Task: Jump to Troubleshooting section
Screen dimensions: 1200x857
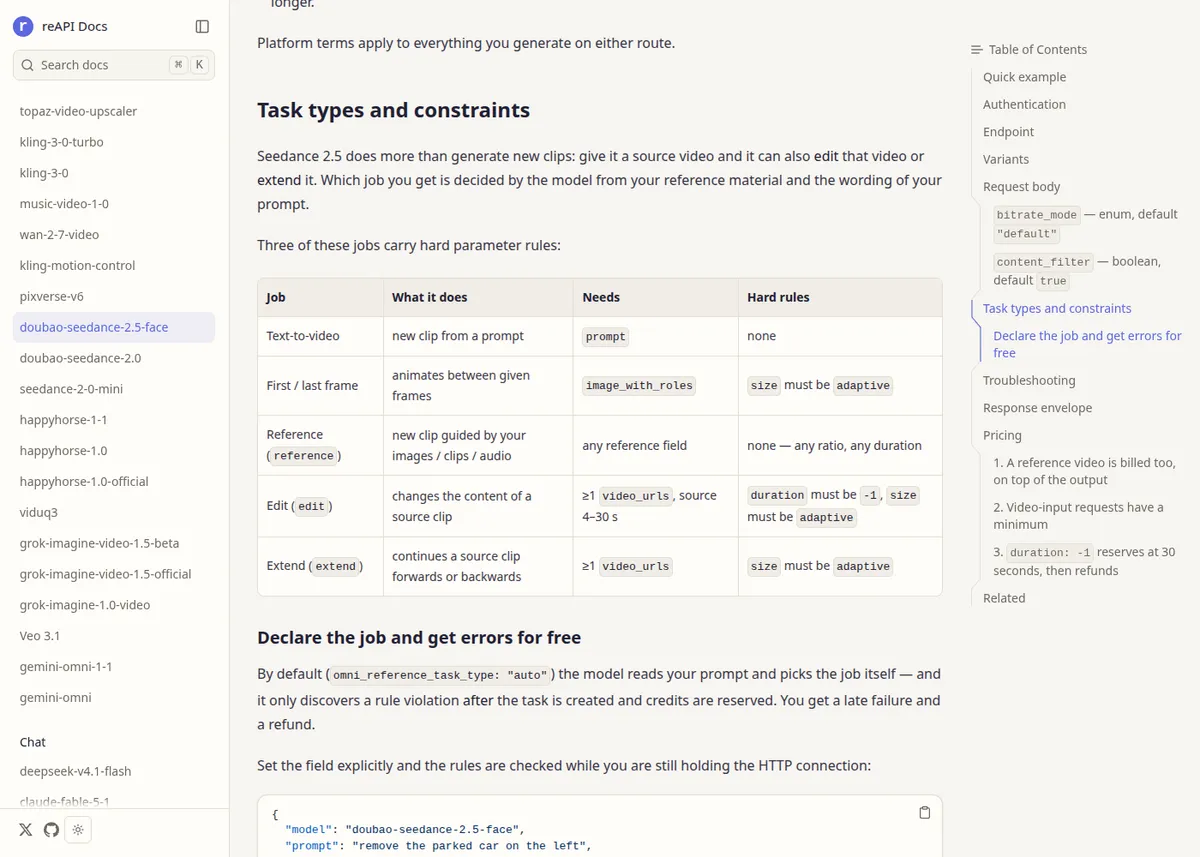Action: coord(1029,381)
